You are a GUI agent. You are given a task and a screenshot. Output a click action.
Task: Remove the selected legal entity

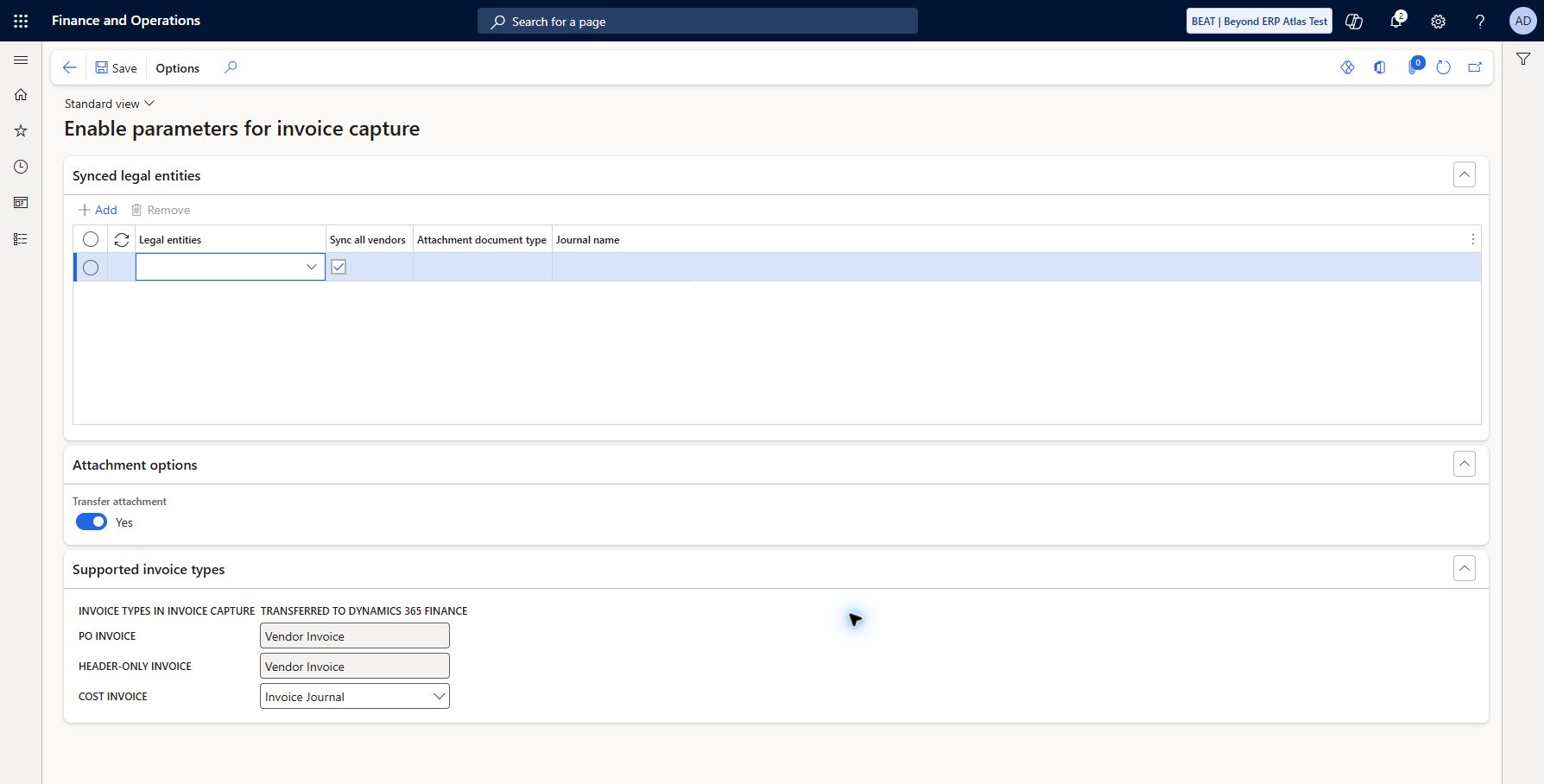click(161, 210)
